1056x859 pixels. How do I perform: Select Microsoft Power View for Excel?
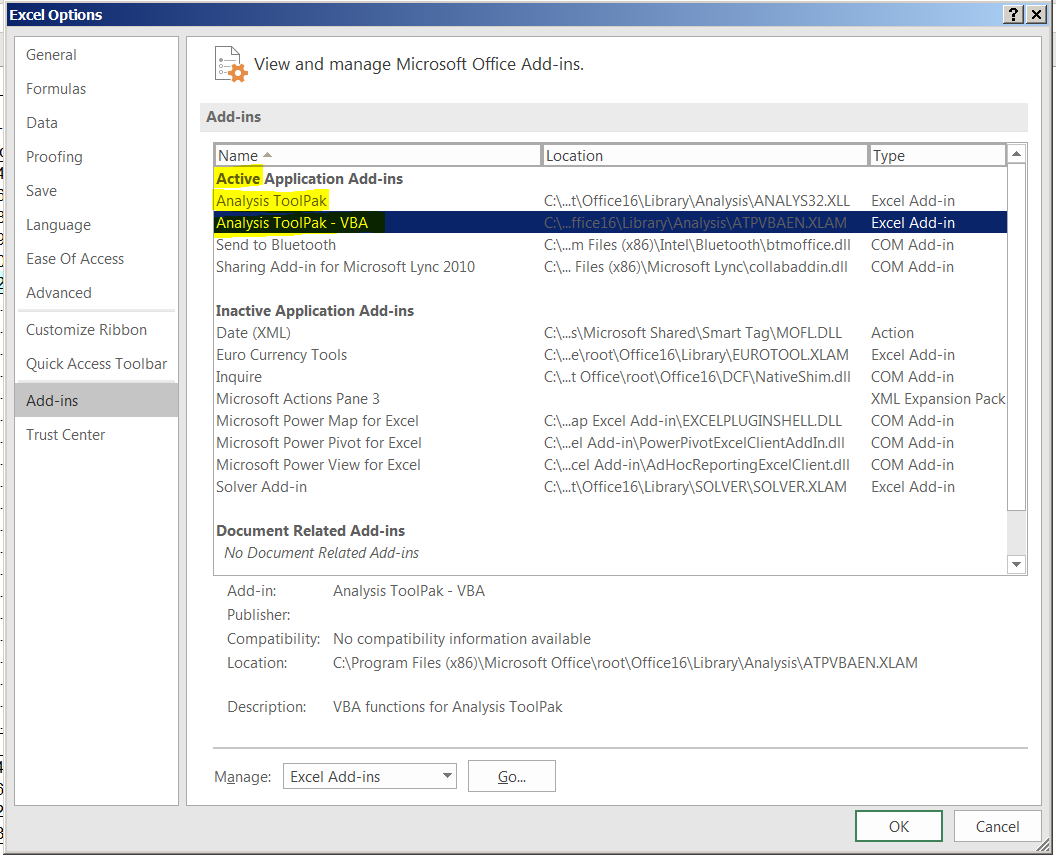(x=610, y=466)
